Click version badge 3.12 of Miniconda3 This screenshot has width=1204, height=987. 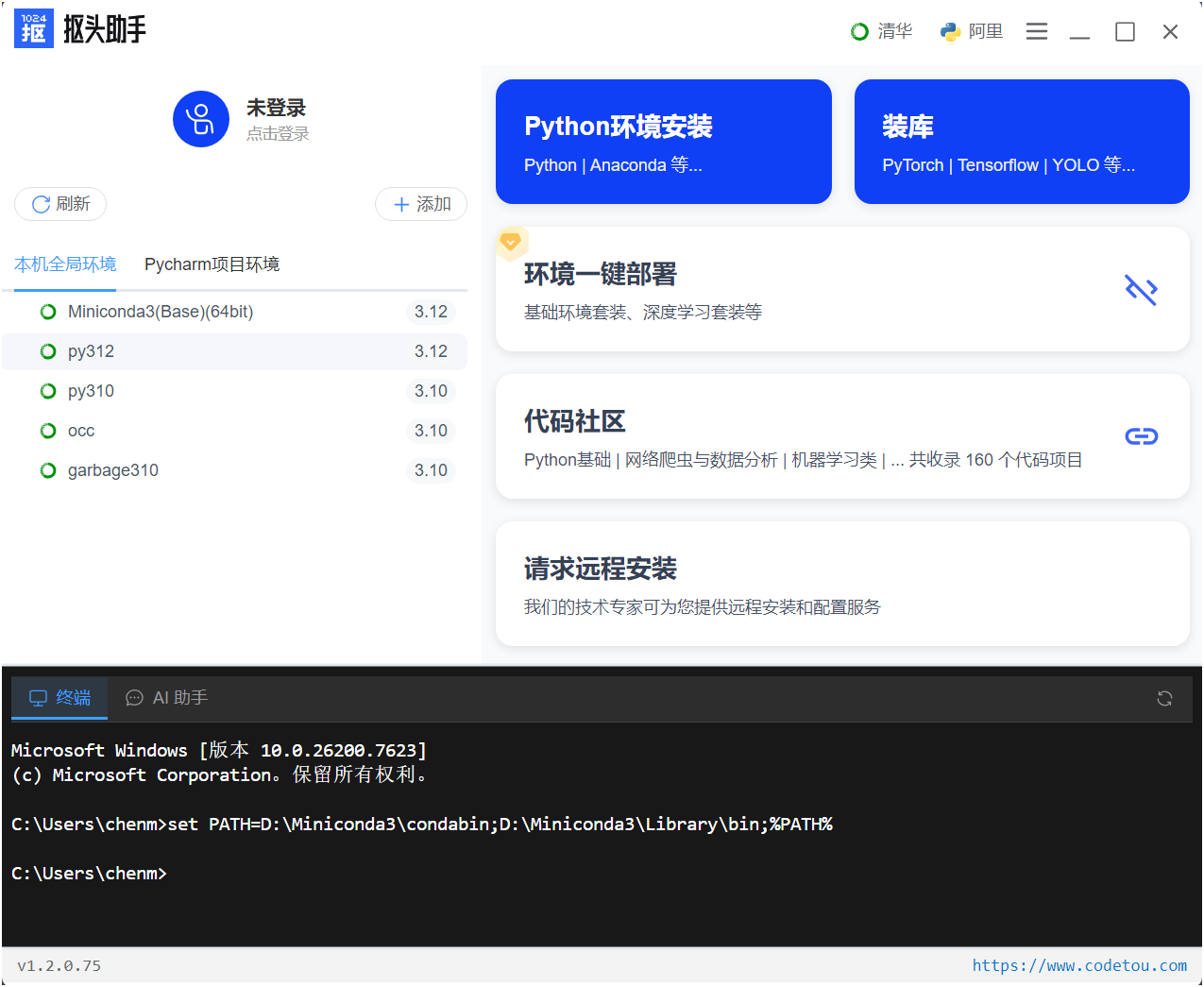coord(431,312)
